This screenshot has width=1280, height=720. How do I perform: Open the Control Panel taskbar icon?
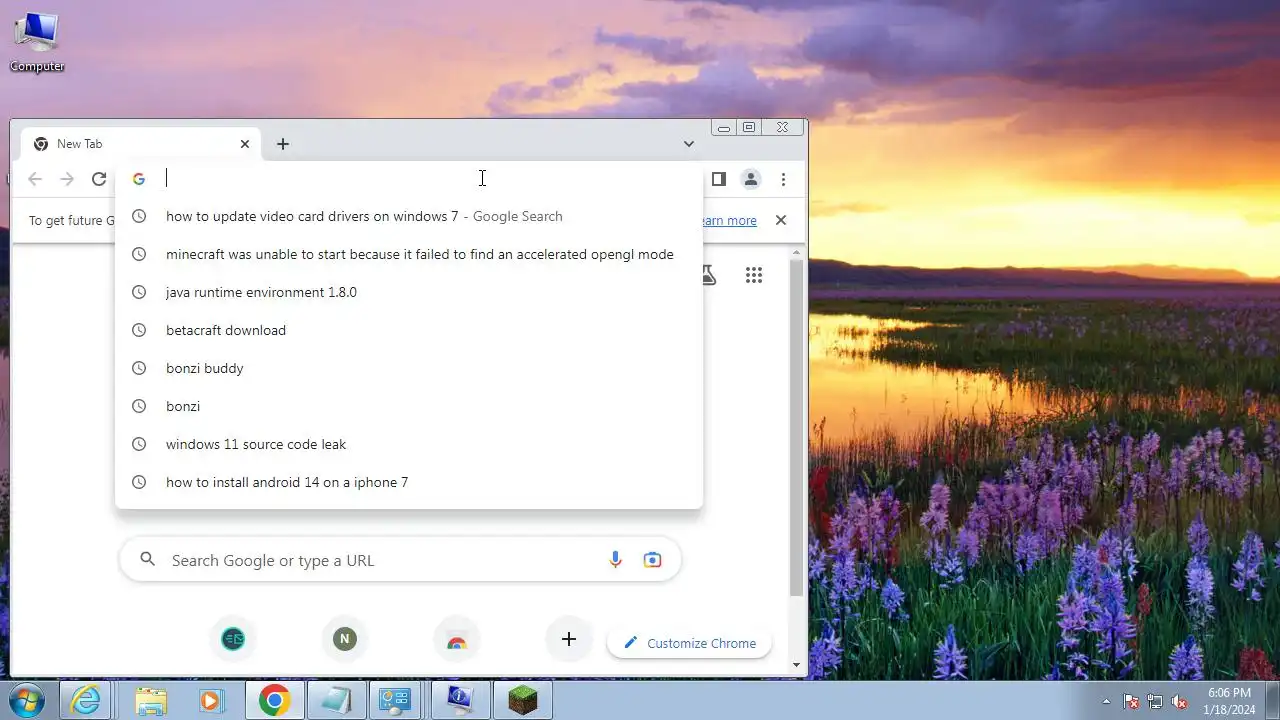397,700
